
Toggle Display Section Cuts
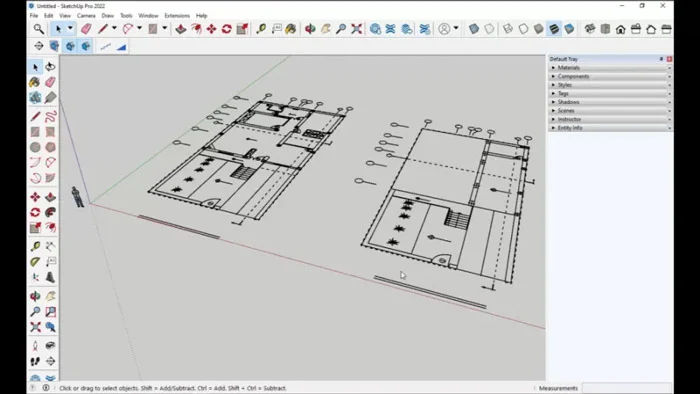(x=70, y=46)
